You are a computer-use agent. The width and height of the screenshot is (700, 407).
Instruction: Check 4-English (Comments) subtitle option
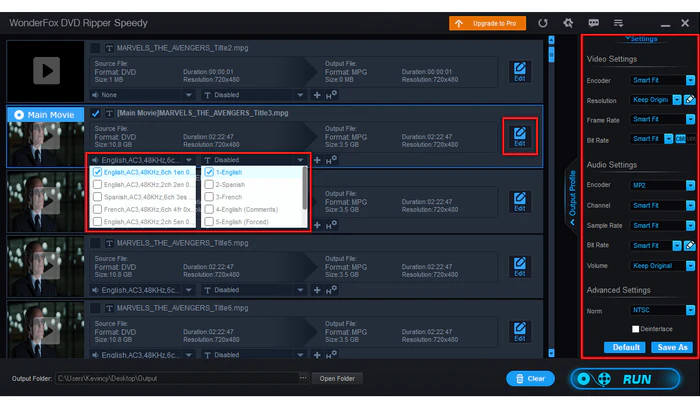(209, 209)
